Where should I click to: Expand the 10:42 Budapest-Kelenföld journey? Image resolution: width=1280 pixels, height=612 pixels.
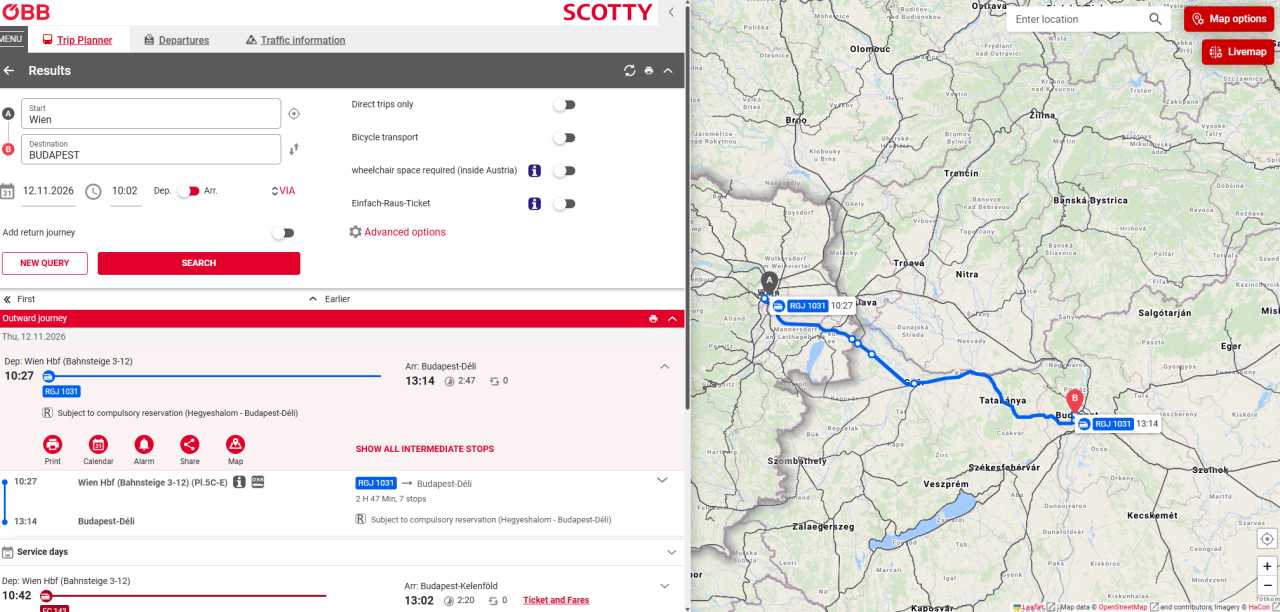coord(664,586)
